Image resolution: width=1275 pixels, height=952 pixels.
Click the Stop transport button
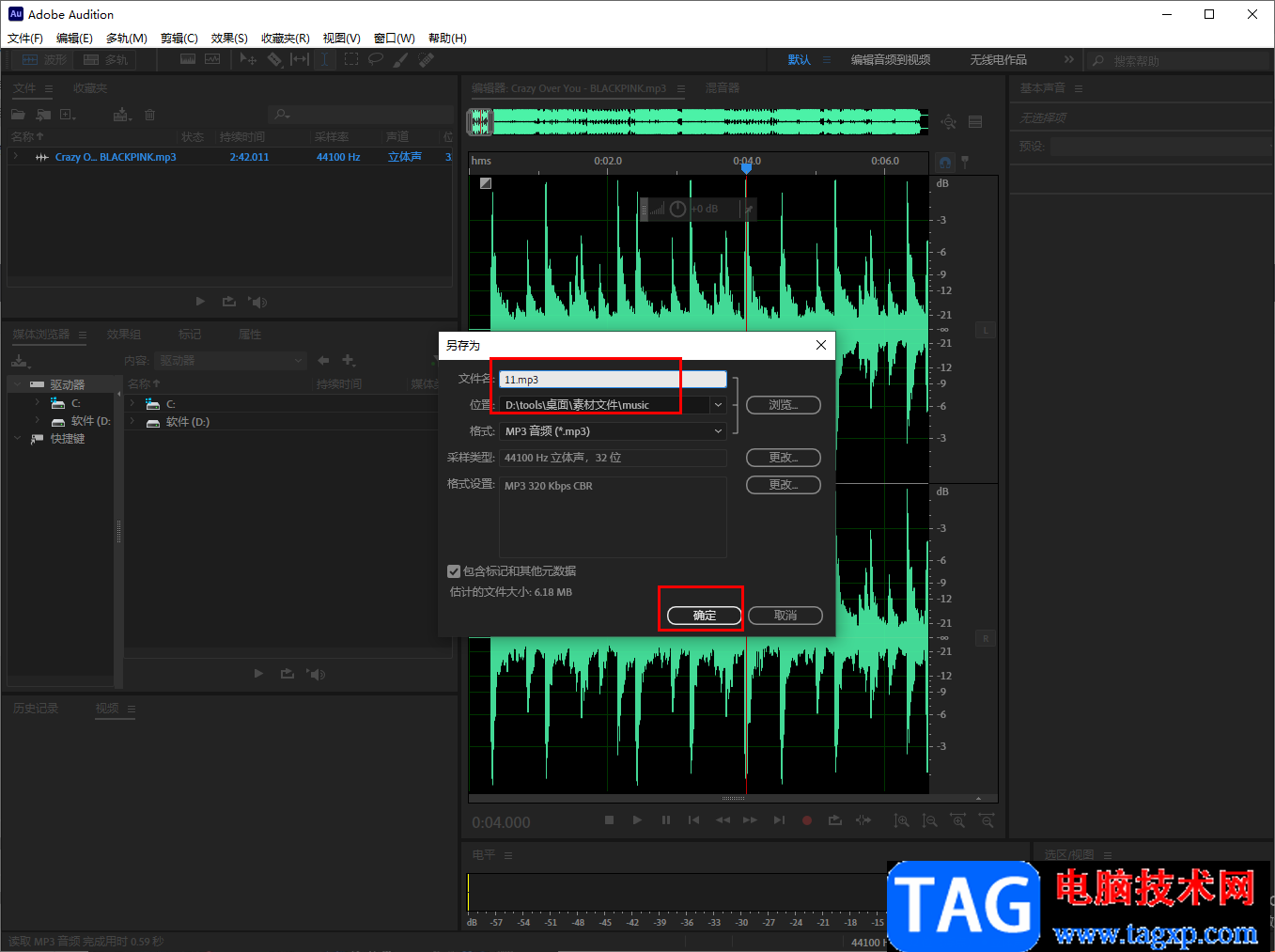[609, 820]
